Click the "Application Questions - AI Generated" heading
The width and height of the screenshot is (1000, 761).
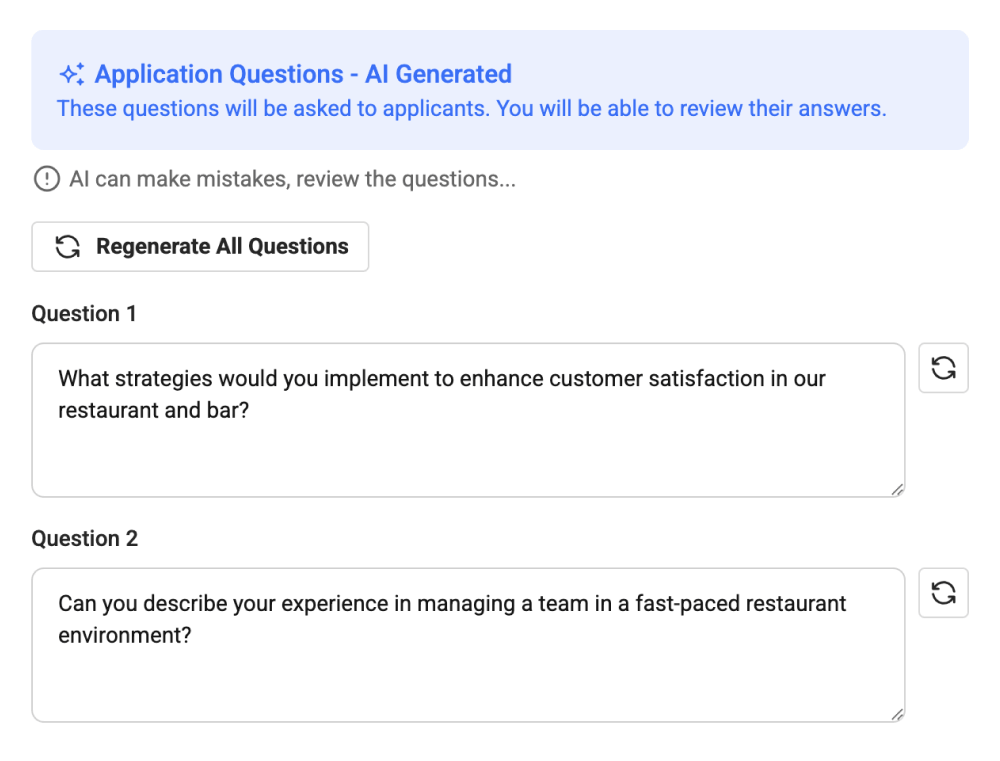tap(303, 75)
